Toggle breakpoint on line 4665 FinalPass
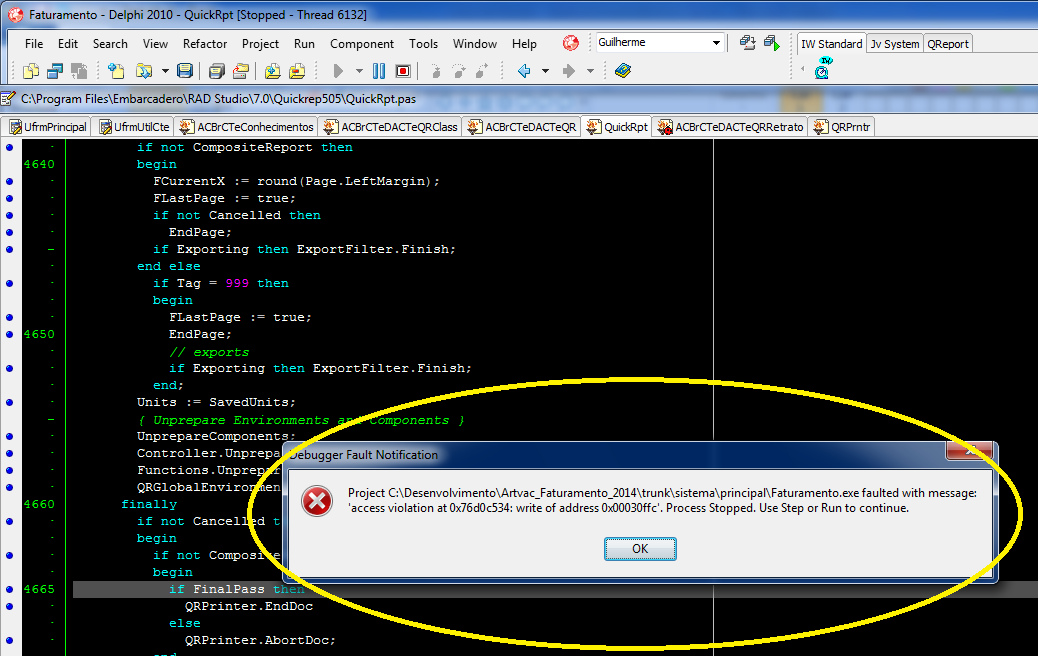1038x656 pixels. 9,589
